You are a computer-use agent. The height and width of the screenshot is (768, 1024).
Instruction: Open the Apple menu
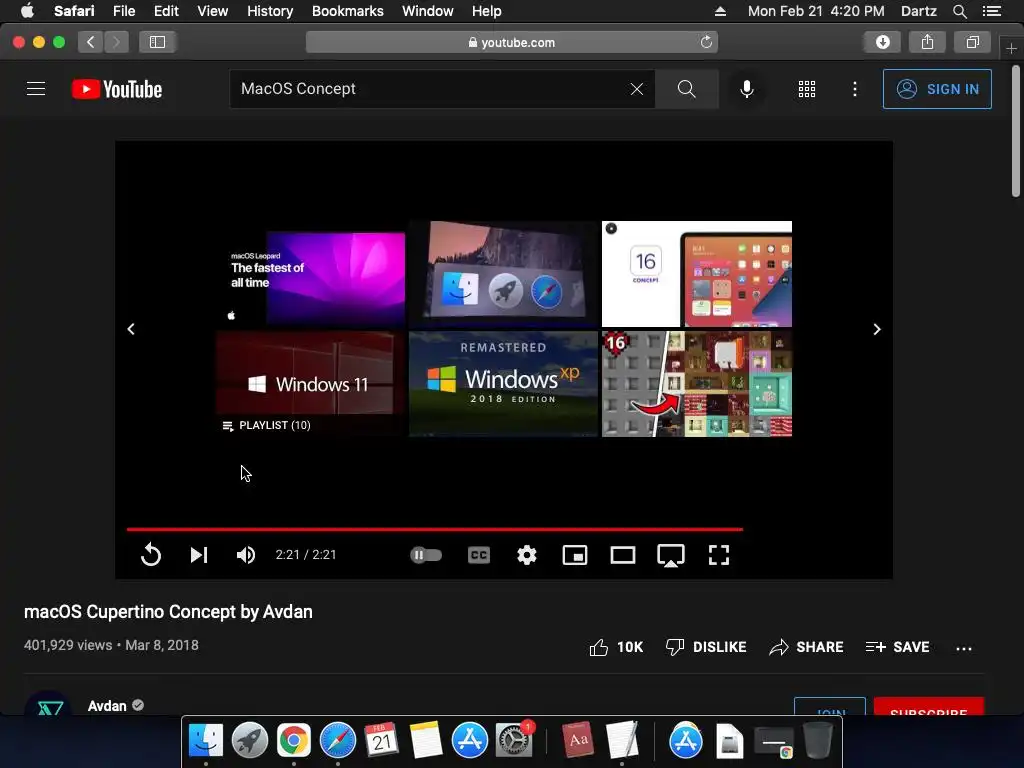pyautogui.click(x=27, y=11)
